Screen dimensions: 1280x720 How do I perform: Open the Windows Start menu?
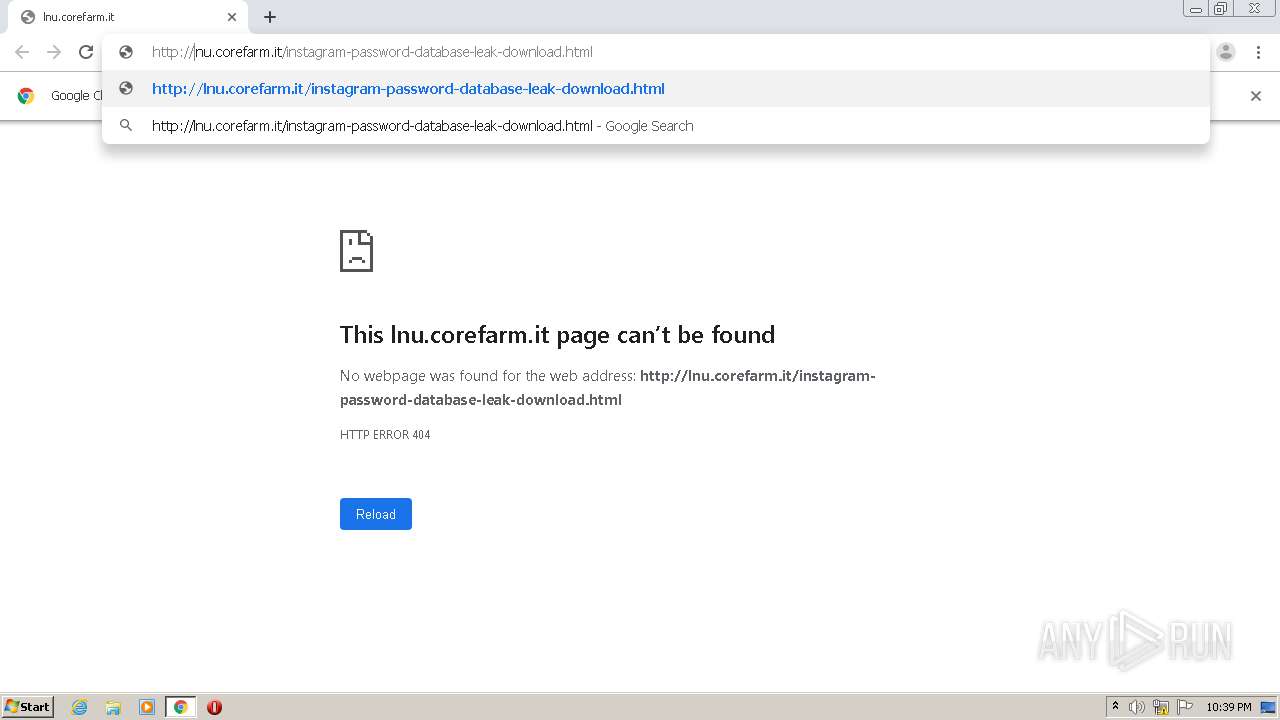coord(28,706)
